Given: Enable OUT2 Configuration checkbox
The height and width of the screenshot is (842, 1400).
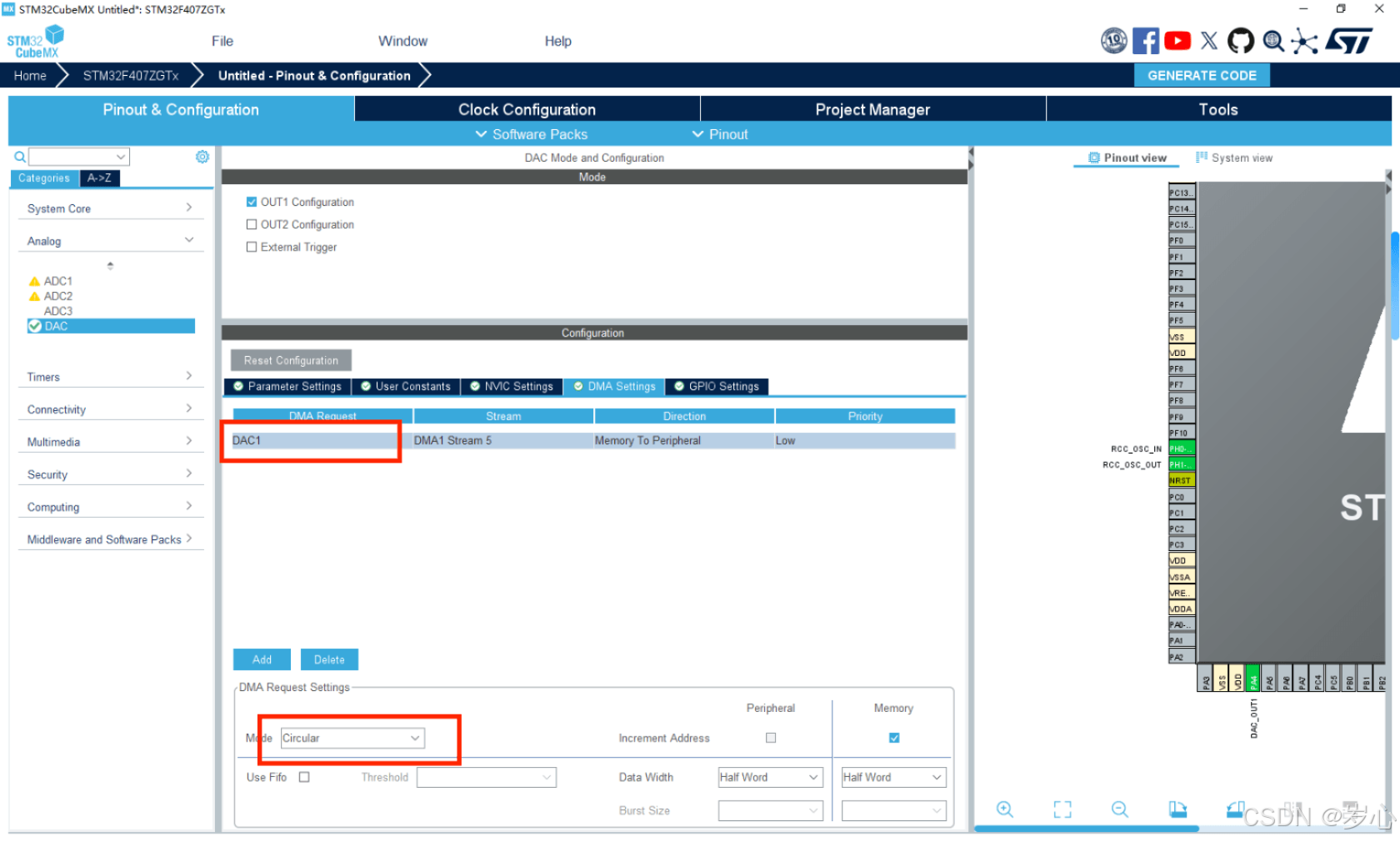Looking at the screenshot, I should 252,224.
